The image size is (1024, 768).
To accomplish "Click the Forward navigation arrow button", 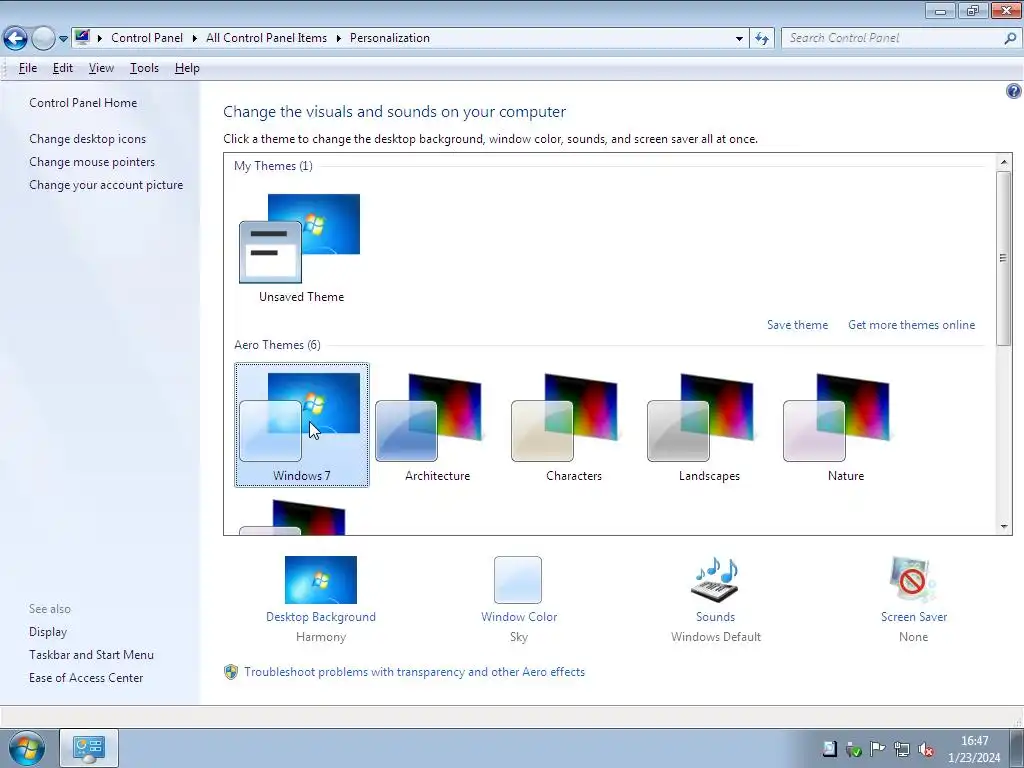I will point(43,39).
